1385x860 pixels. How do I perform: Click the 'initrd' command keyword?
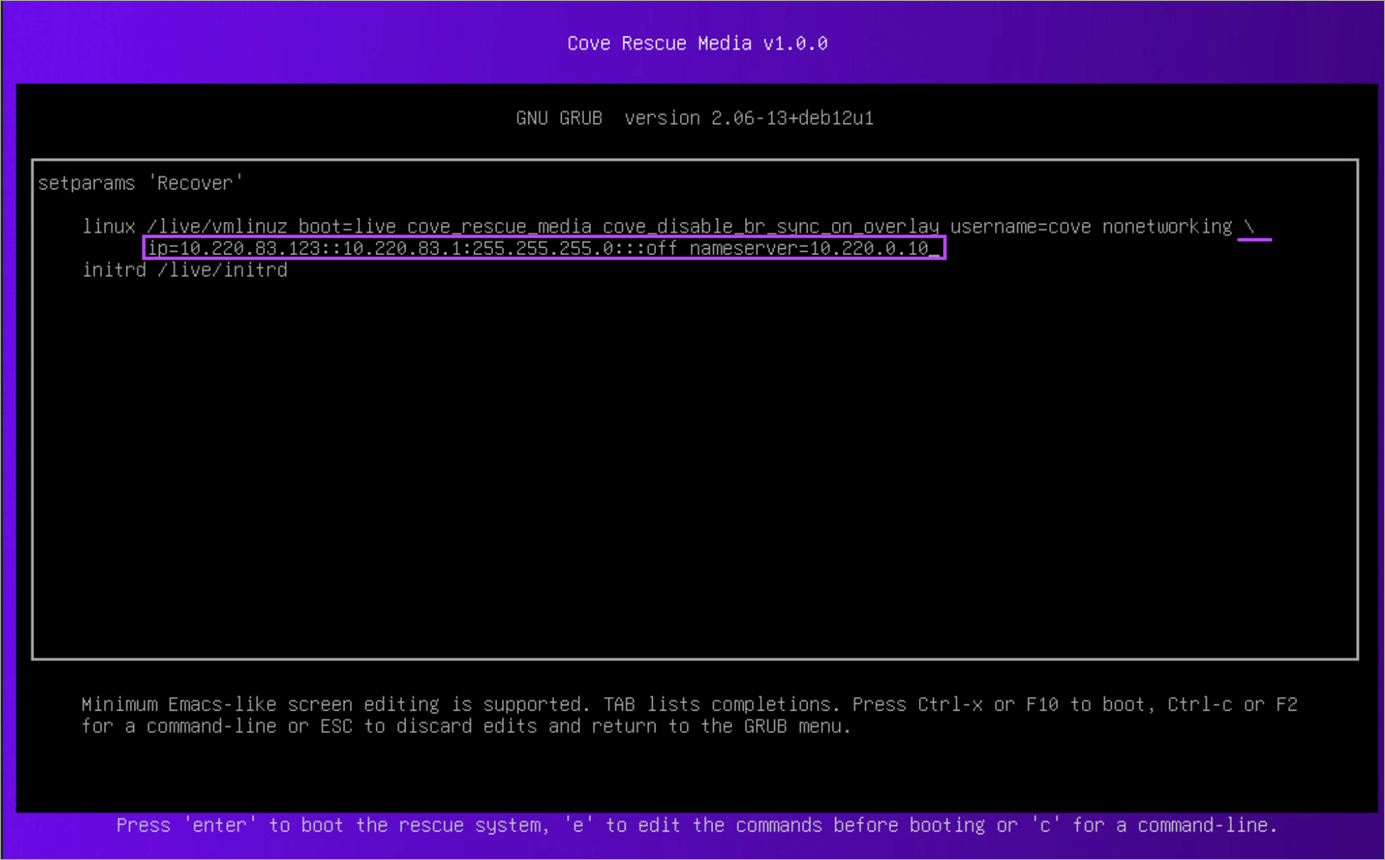tap(114, 270)
